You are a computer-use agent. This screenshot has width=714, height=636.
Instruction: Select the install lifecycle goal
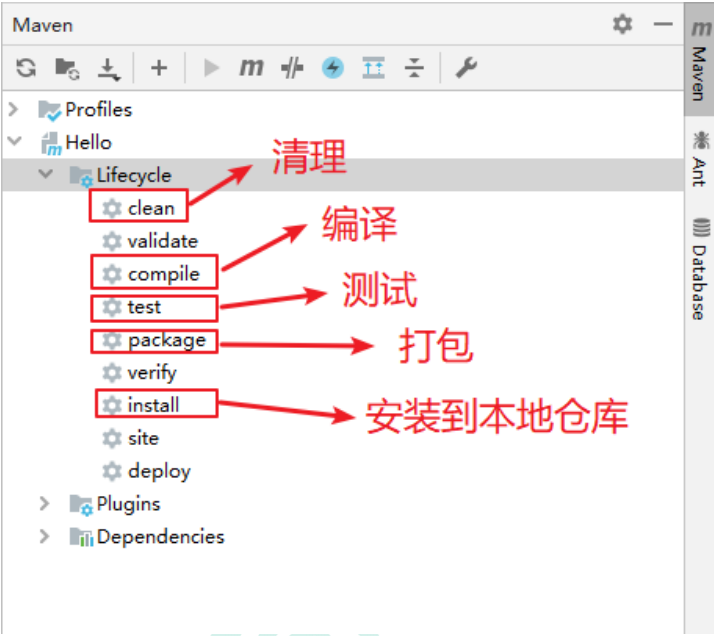point(153,405)
